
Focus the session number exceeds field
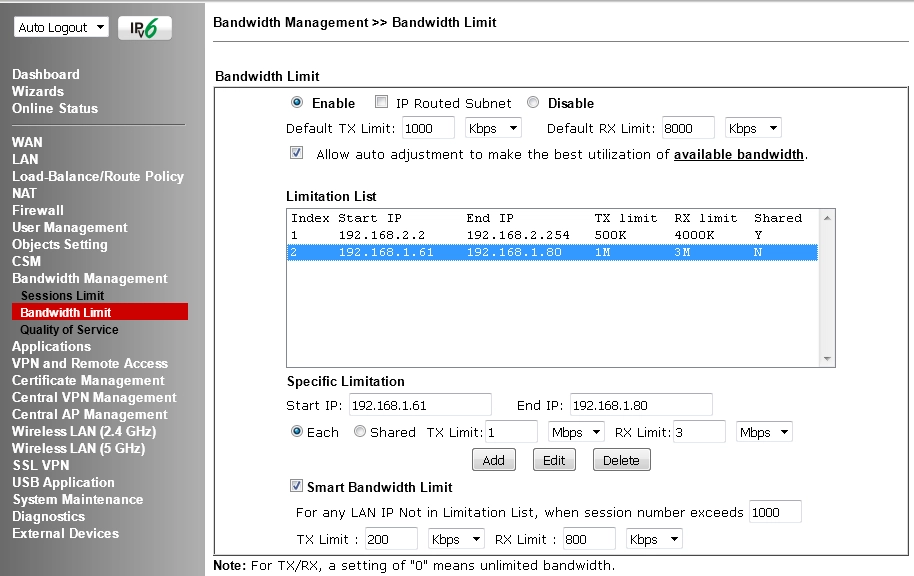pos(775,512)
